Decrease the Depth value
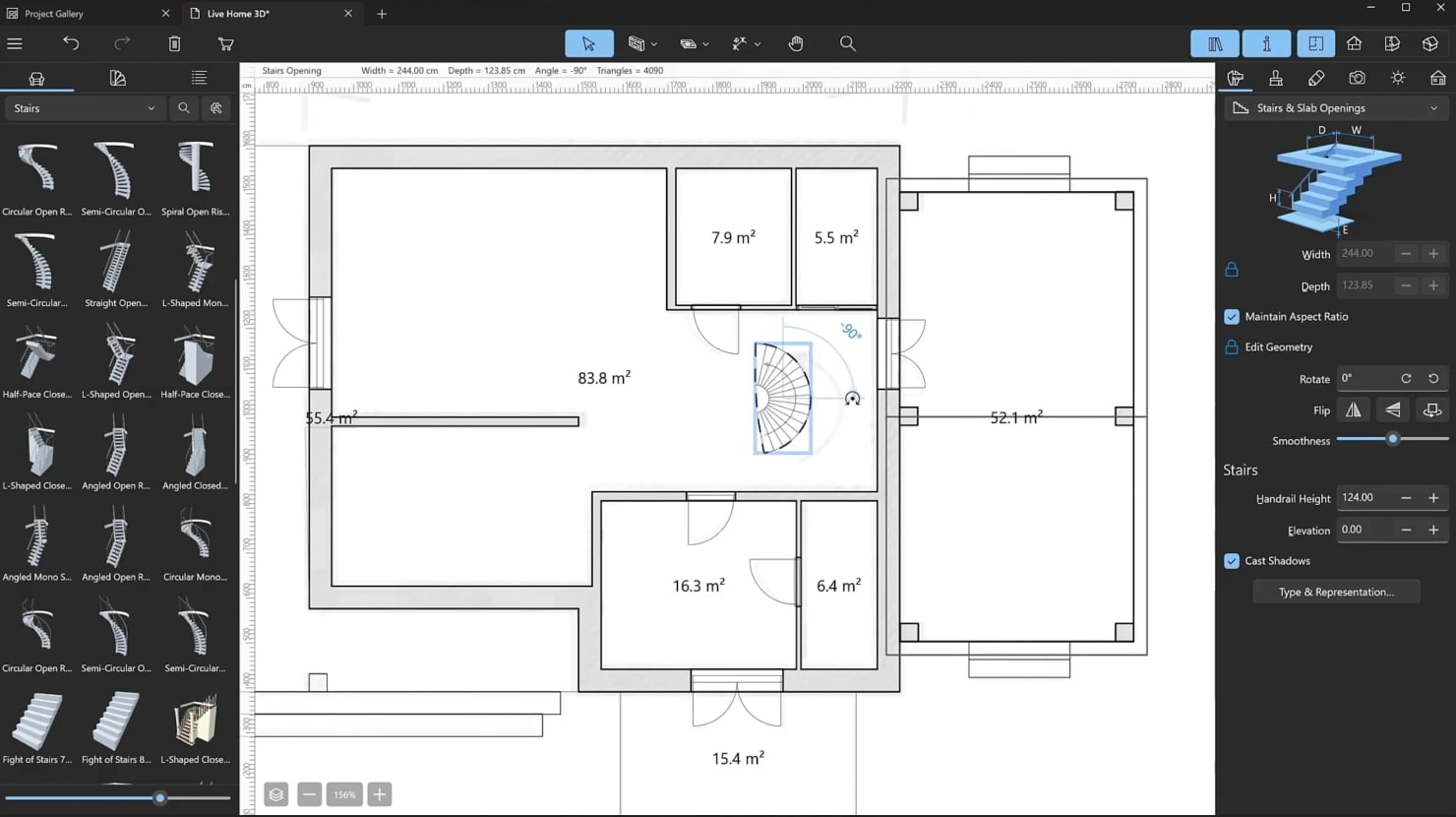This screenshot has height=817, width=1456. click(1406, 286)
